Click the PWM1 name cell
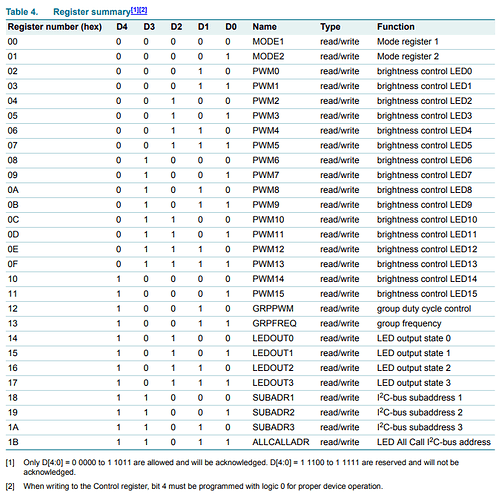The height and width of the screenshot is (500, 496). (x=265, y=86)
